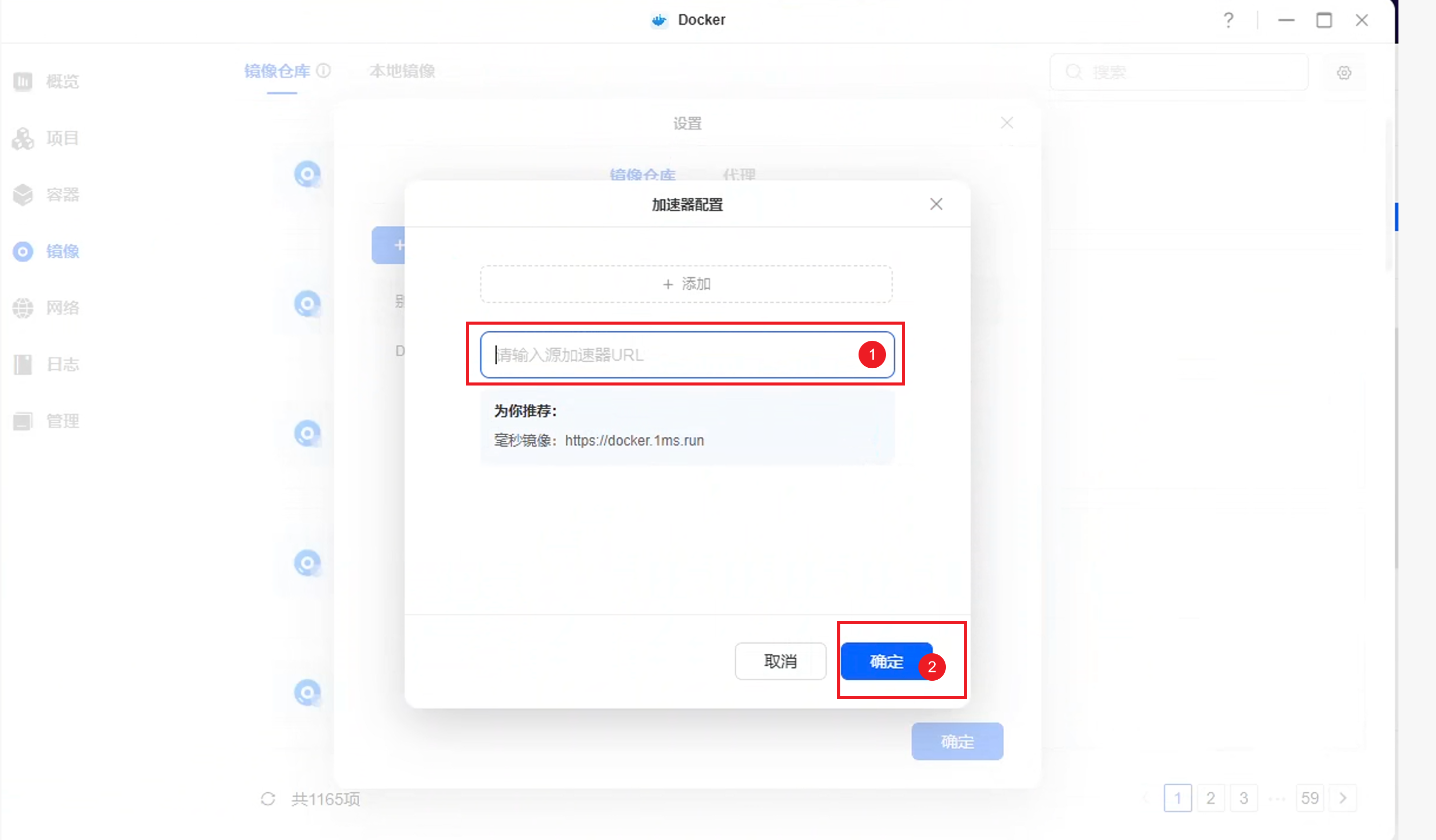Click the fourth image disc icon
1436x840 pixels.
(307, 563)
